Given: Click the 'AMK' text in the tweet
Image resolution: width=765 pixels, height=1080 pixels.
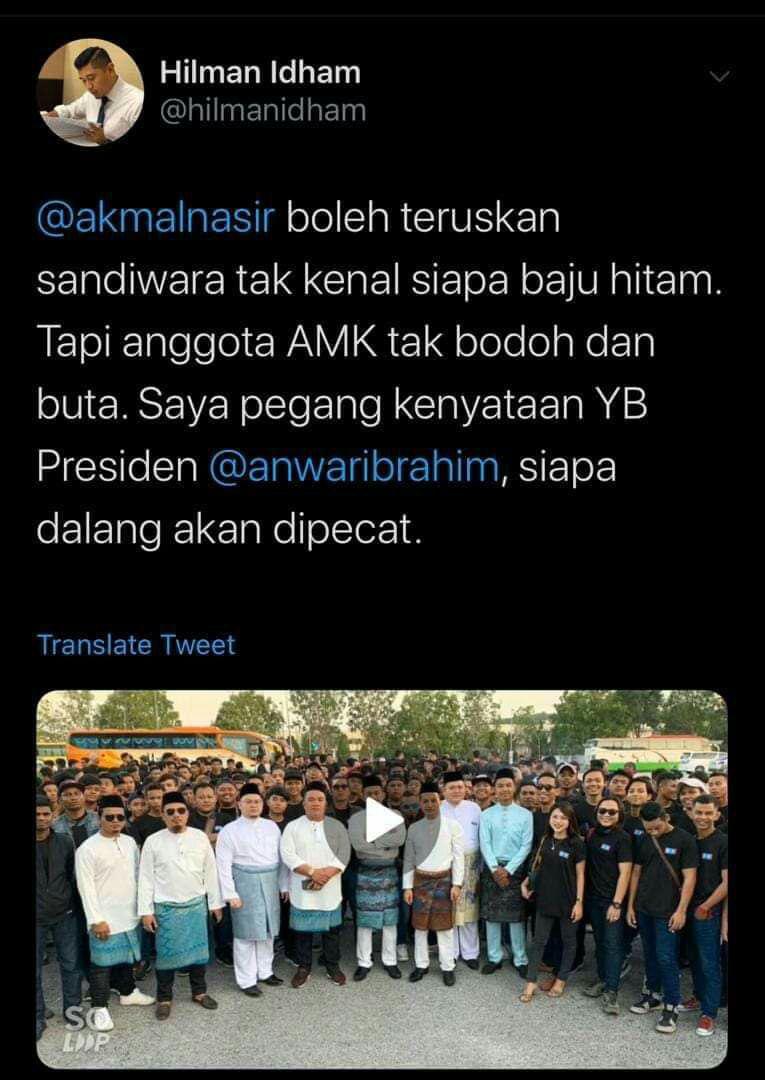Looking at the screenshot, I should point(332,343).
